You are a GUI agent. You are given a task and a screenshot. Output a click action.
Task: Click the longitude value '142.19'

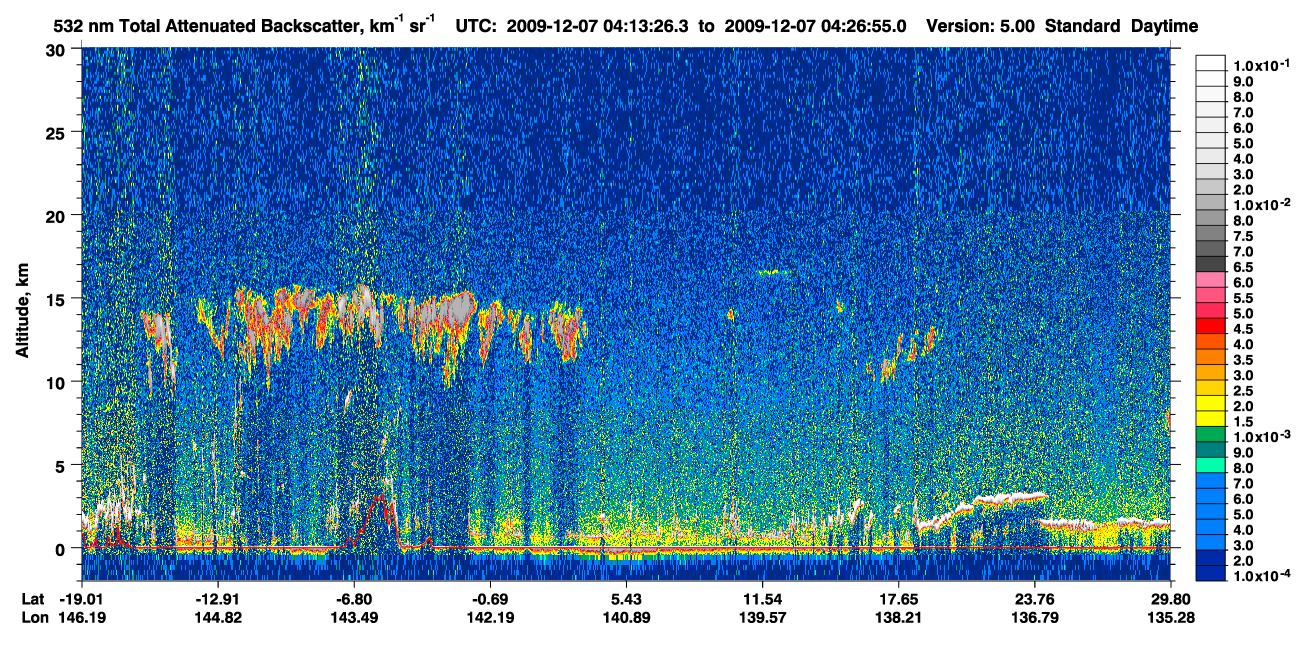[490, 617]
